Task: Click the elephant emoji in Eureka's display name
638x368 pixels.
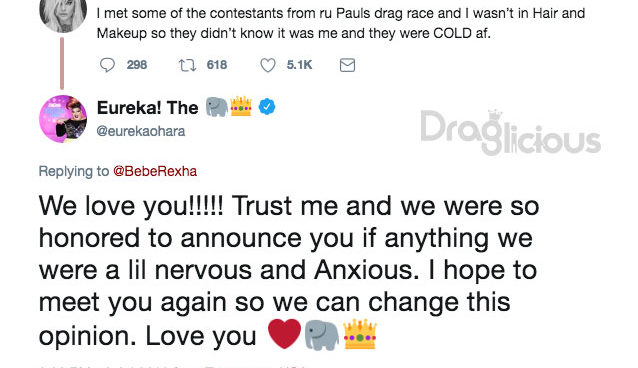Action: [x=216, y=107]
